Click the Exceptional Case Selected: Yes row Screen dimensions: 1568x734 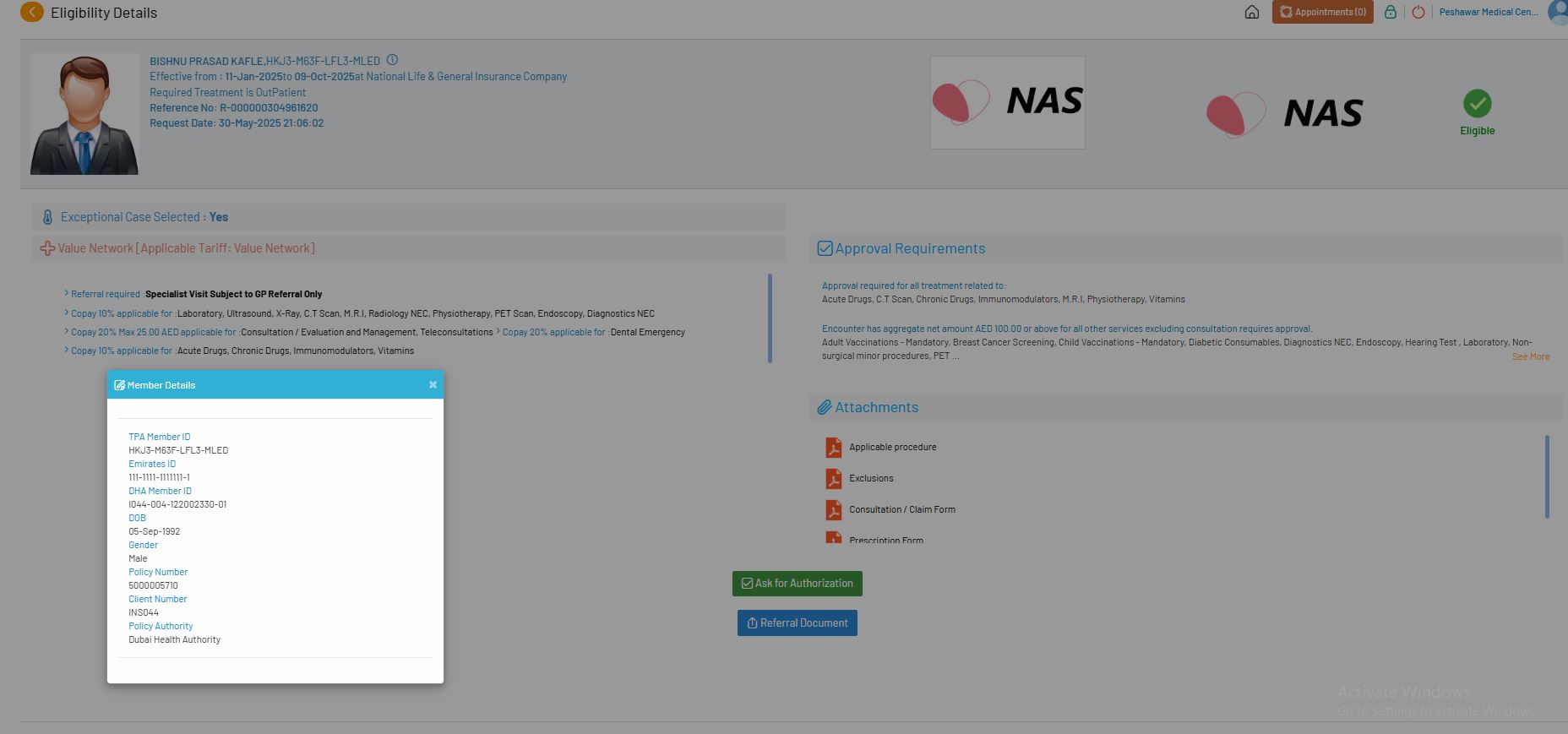409,217
